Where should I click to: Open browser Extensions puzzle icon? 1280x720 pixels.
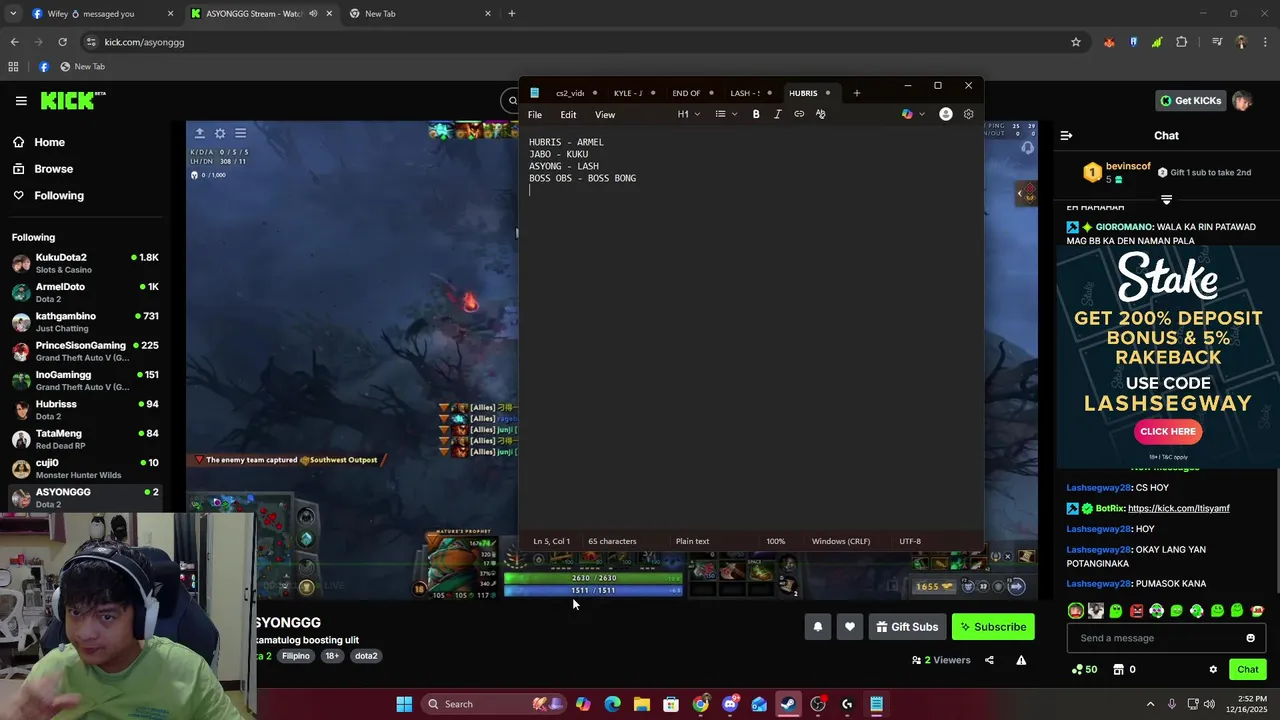click(x=1182, y=42)
